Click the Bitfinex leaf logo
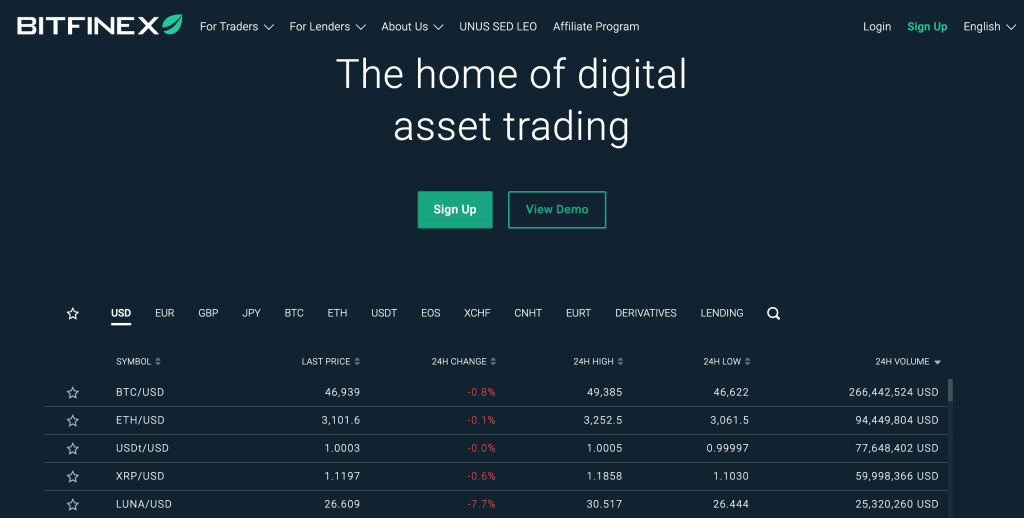This screenshot has height=518, width=1024. pos(172,25)
